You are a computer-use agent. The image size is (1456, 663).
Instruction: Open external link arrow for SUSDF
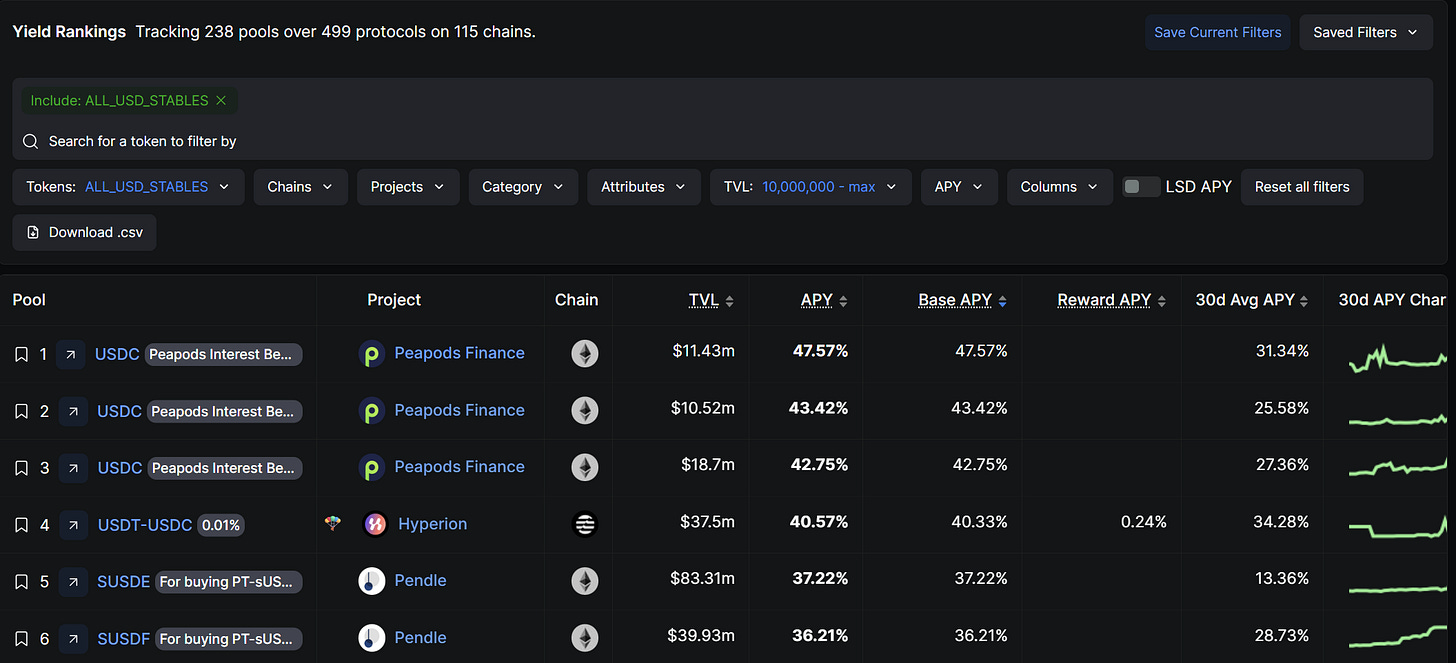73,639
